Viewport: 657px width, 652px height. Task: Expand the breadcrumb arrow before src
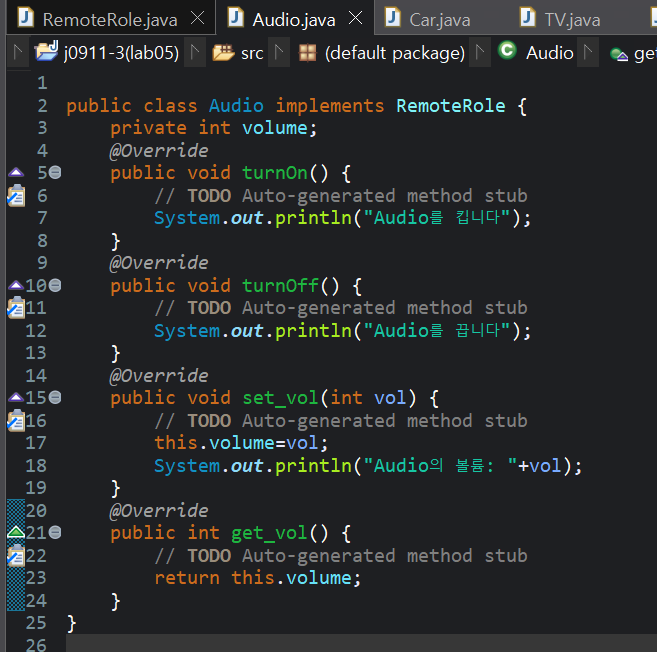[195, 52]
